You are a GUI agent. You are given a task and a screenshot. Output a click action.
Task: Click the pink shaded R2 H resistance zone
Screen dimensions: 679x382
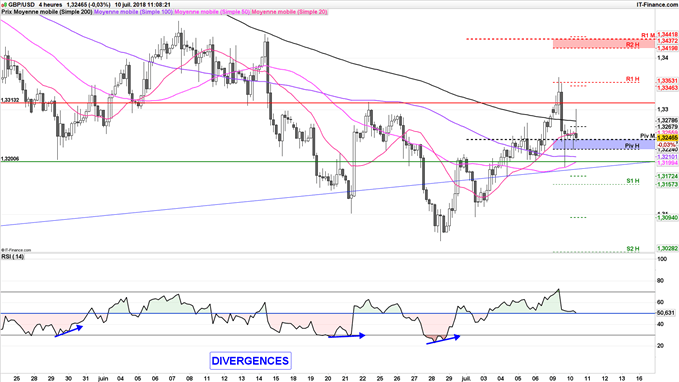point(604,44)
